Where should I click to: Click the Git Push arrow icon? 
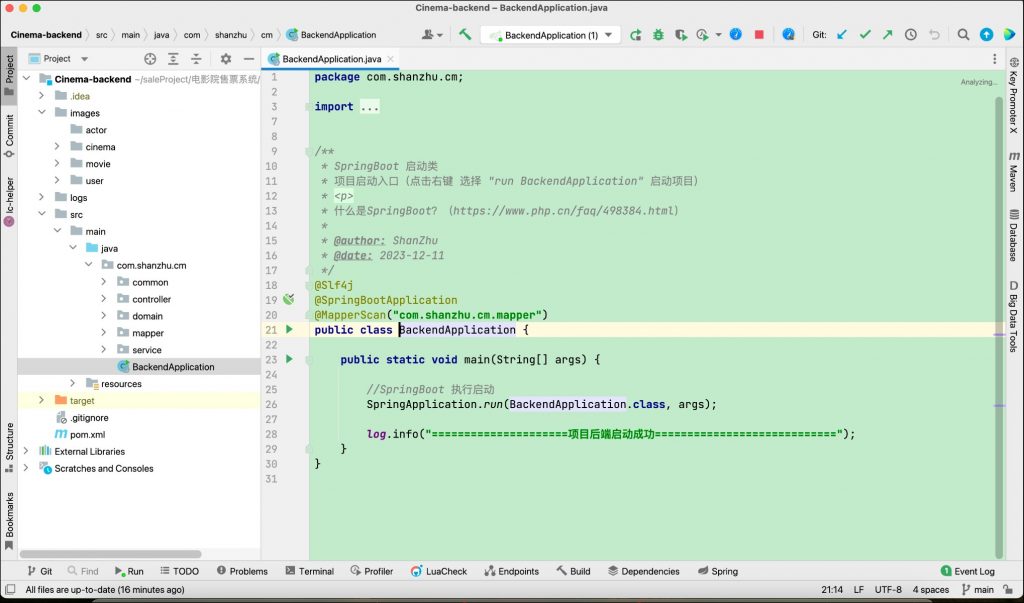click(x=887, y=34)
